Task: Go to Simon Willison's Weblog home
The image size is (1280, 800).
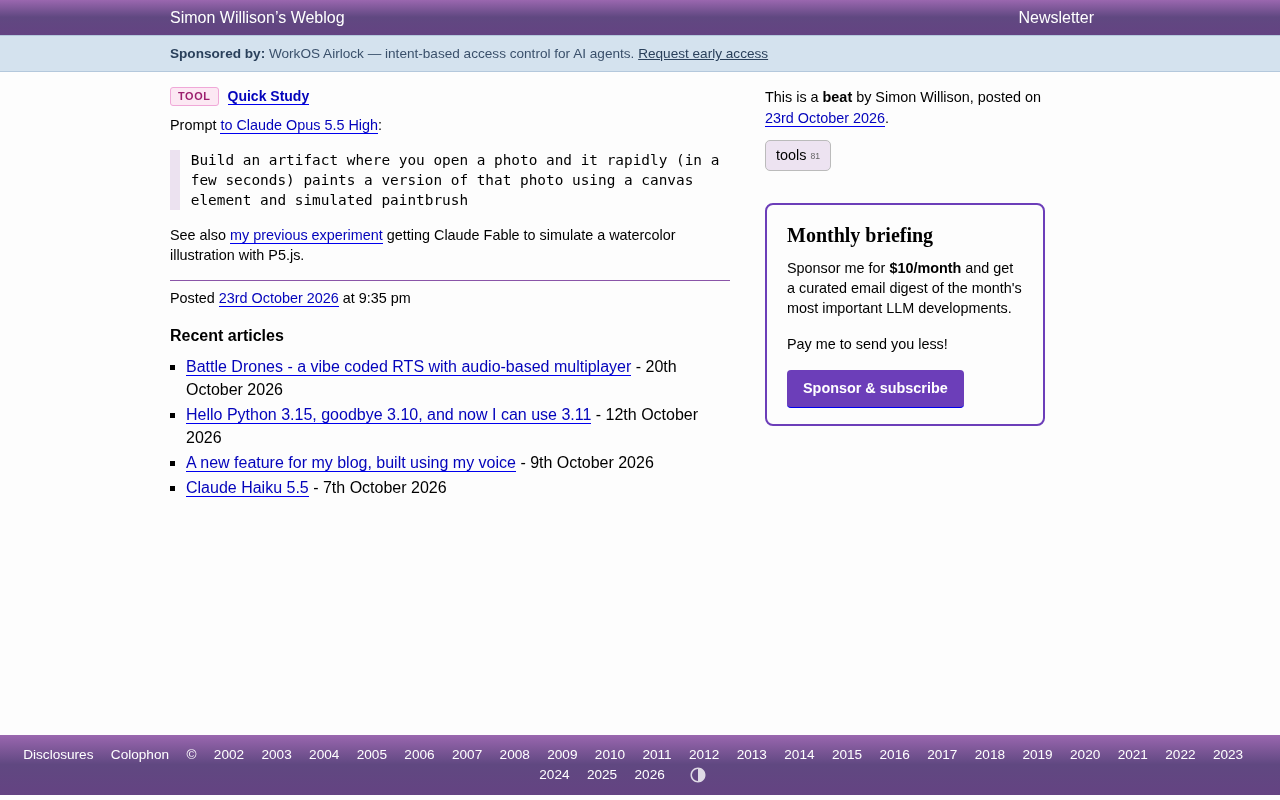Action: (257, 18)
